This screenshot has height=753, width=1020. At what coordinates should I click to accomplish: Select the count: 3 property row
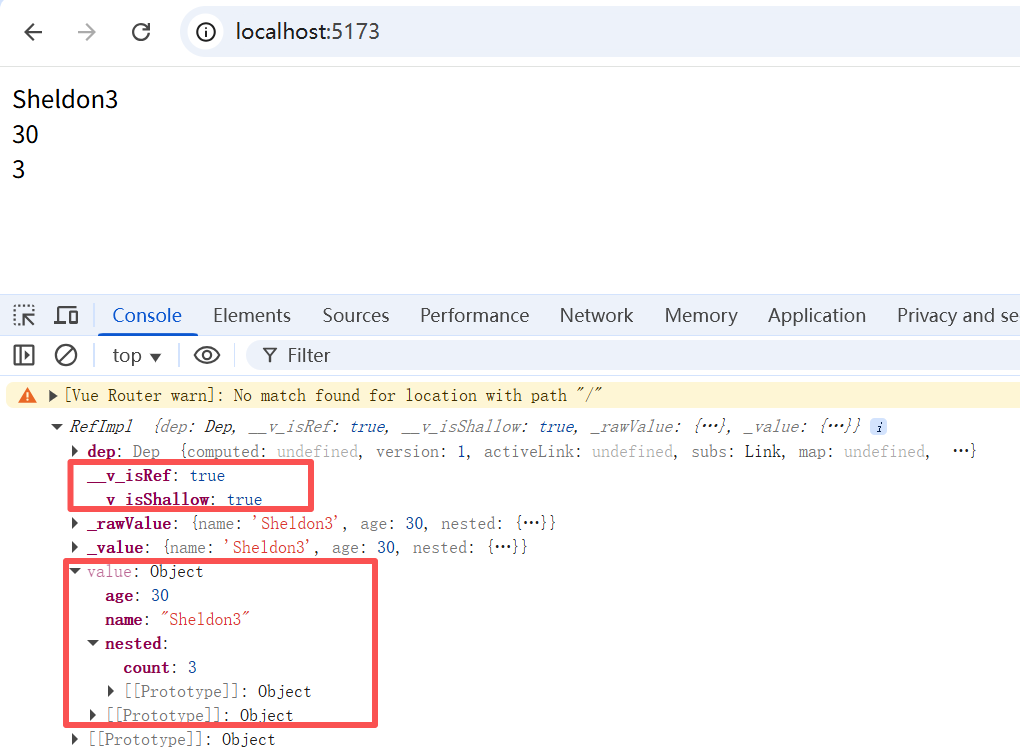[160, 668]
